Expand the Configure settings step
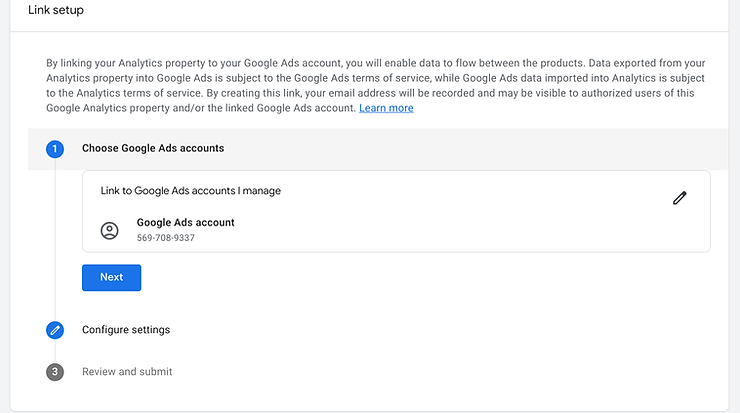Image resolution: width=740 pixels, height=413 pixels. pyautogui.click(x=126, y=330)
